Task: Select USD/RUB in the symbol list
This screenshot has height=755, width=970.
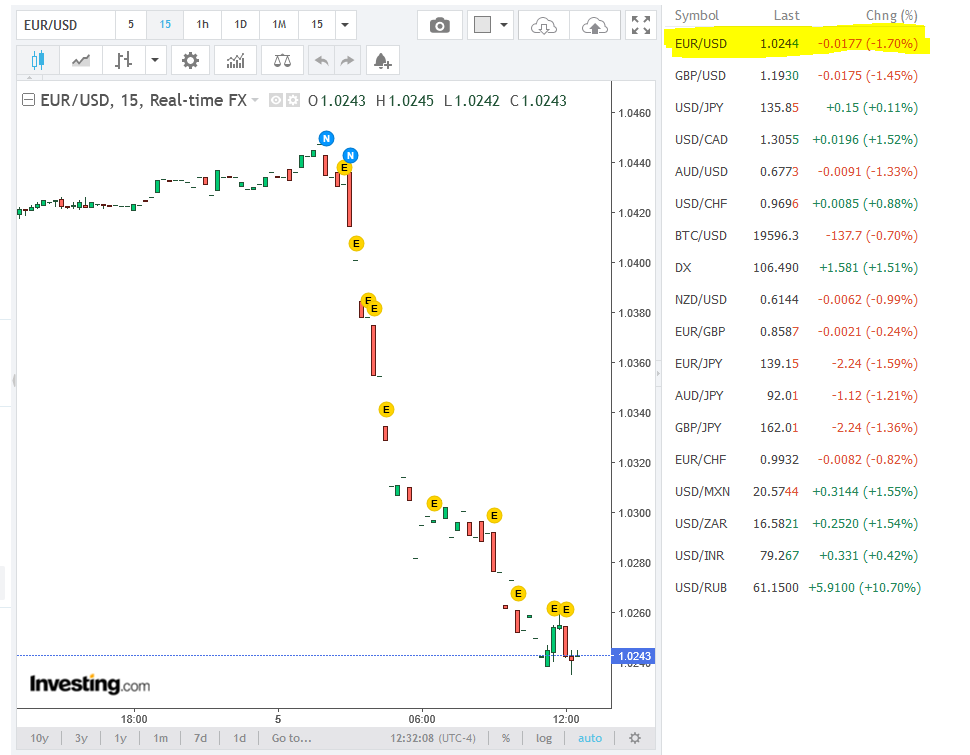Action: point(796,587)
